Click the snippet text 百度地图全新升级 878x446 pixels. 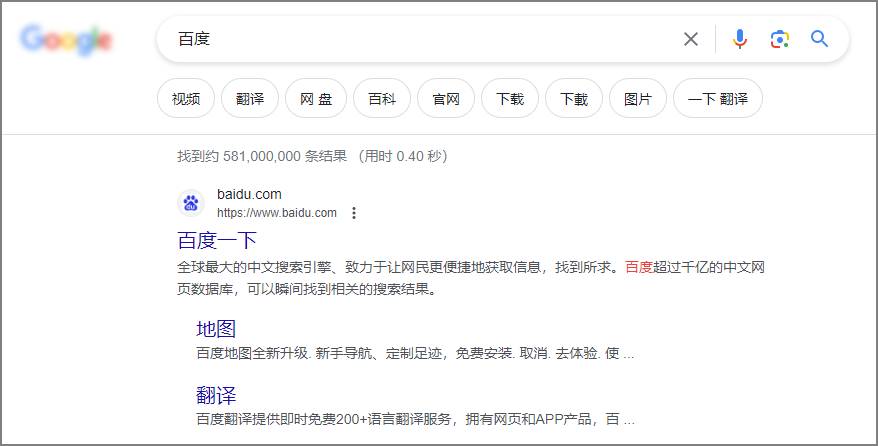coord(253,354)
